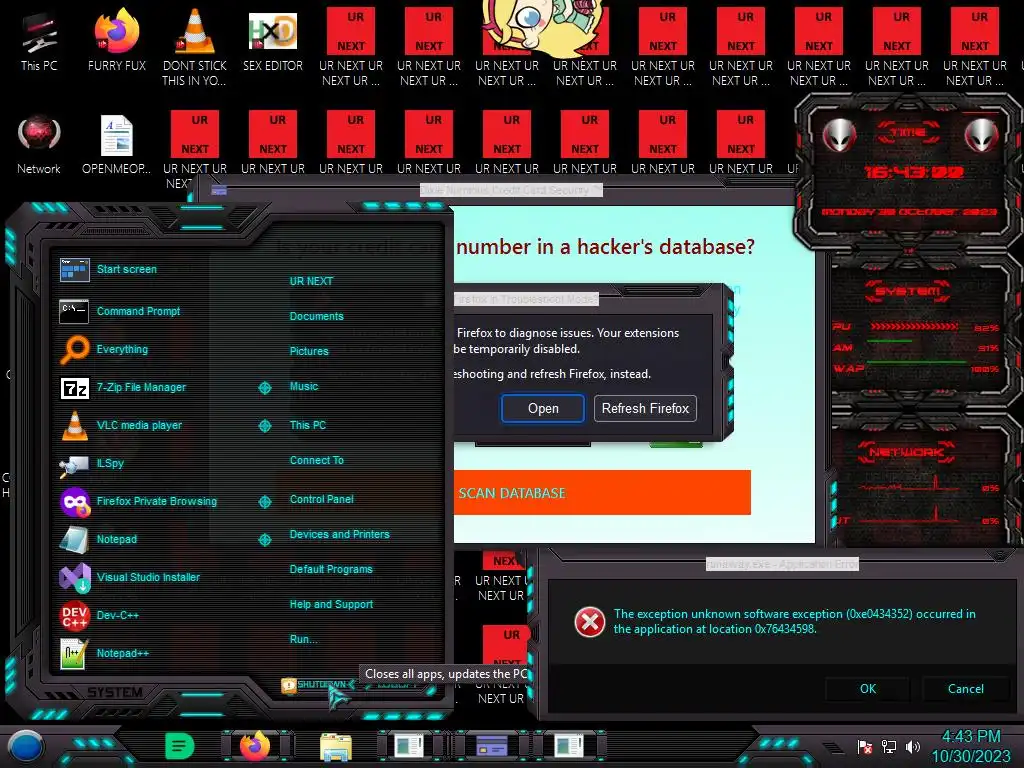Click the orange SCAN DATABASE button
Image resolution: width=1024 pixels, height=768 pixels.
click(602, 492)
